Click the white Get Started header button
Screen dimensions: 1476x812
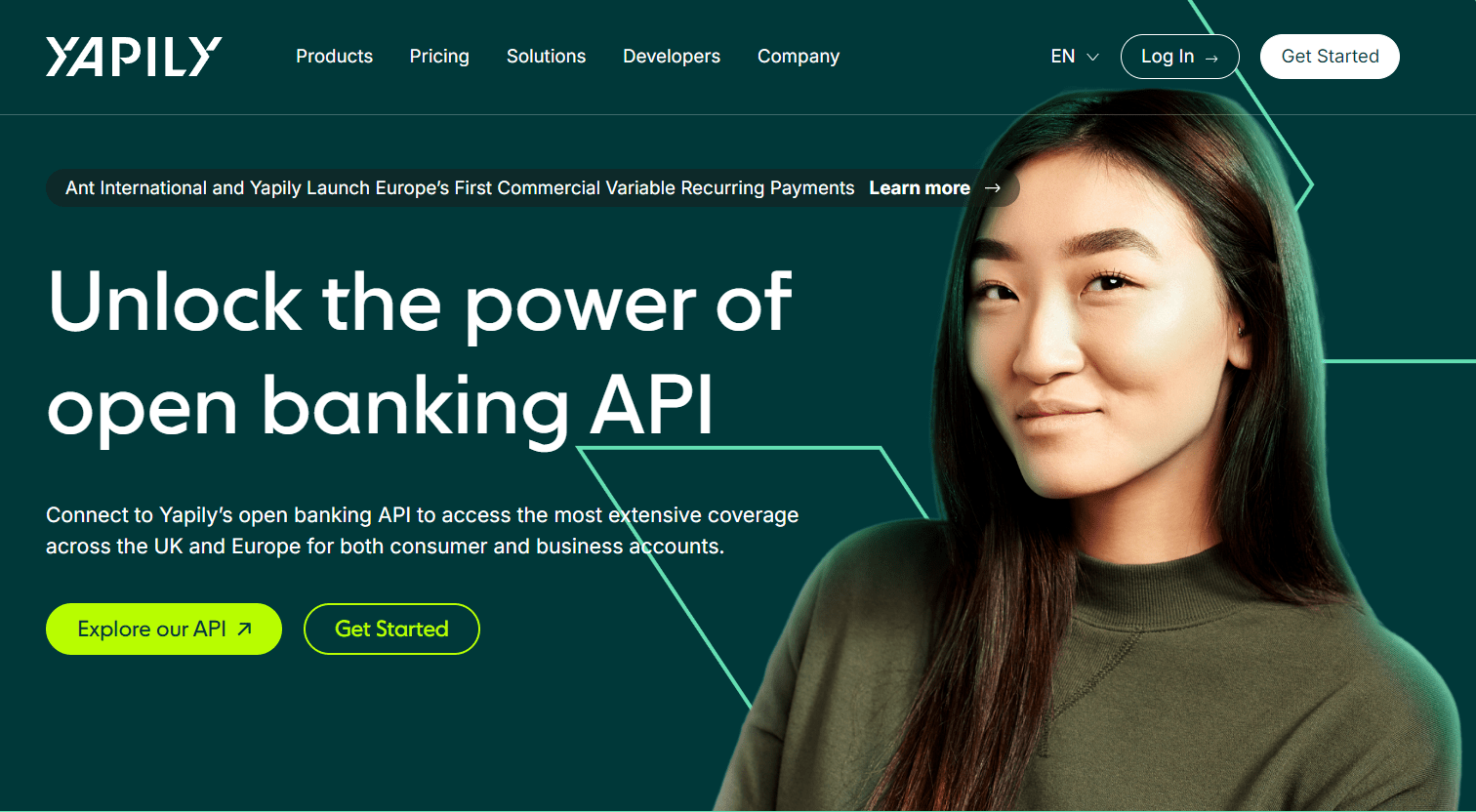1330,57
